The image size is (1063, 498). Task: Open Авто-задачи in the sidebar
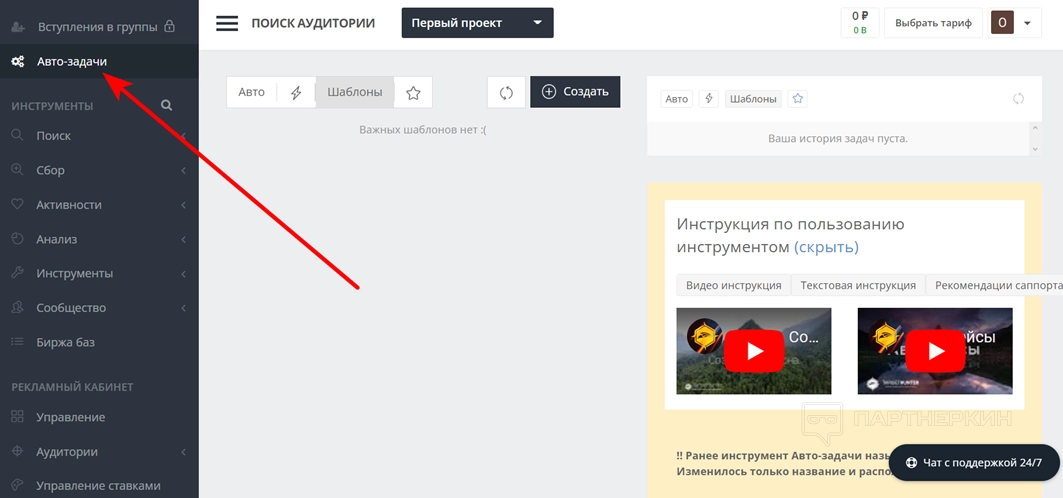coord(72,62)
